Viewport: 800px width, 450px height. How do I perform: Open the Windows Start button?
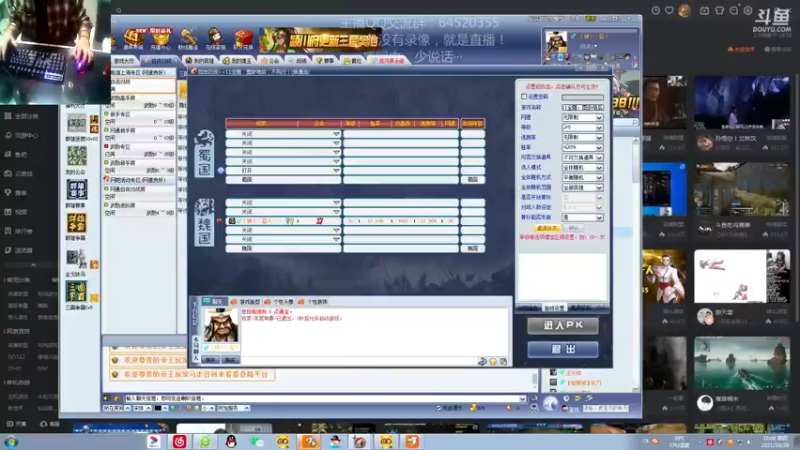(x=11, y=442)
